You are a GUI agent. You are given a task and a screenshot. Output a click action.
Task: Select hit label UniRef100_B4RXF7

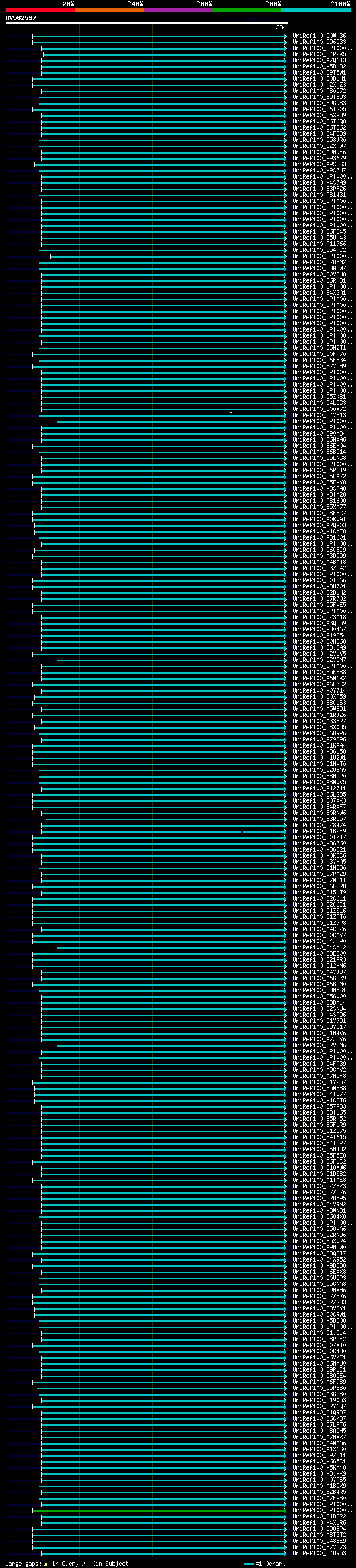tap(319, 807)
